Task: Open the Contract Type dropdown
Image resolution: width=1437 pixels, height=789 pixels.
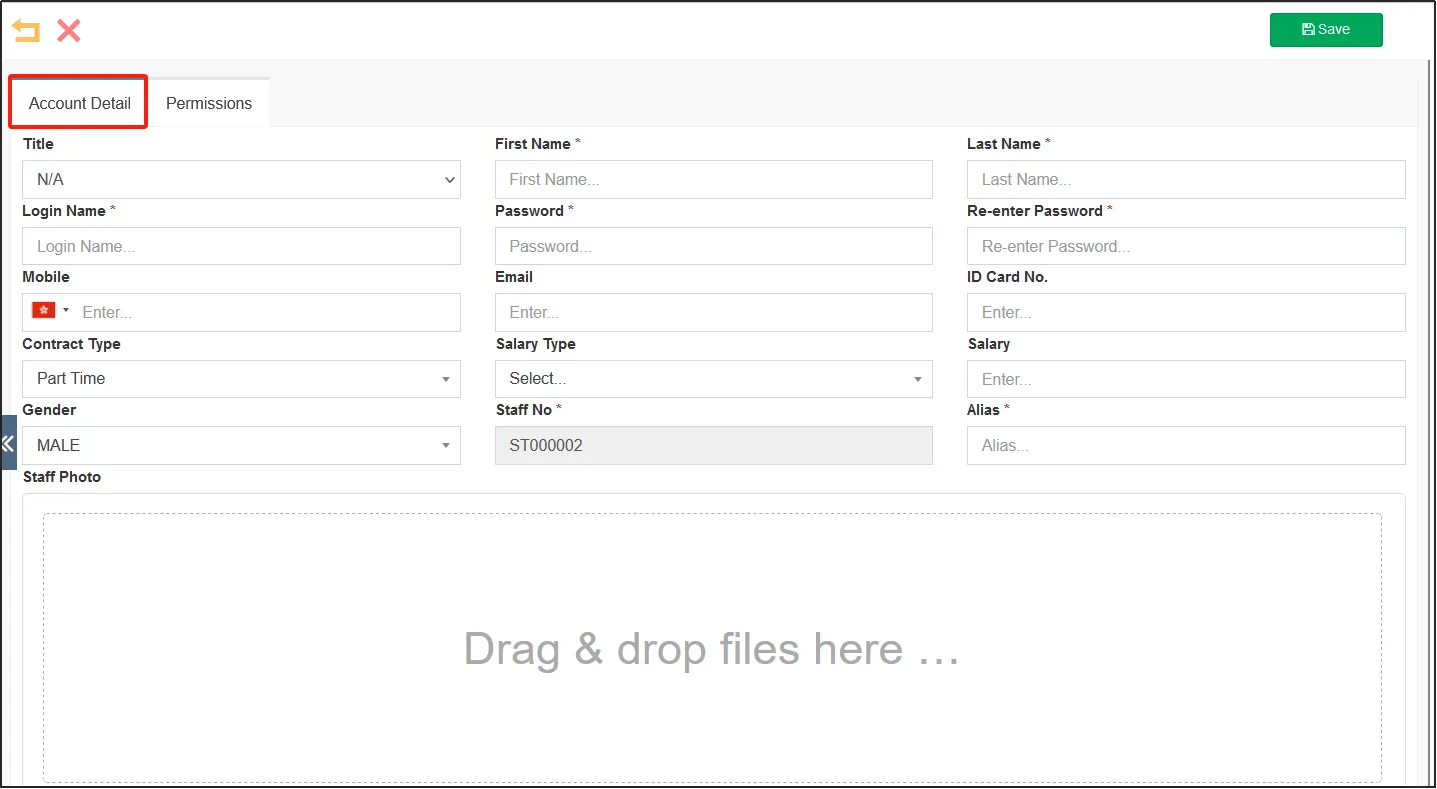Action: pyautogui.click(x=241, y=379)
